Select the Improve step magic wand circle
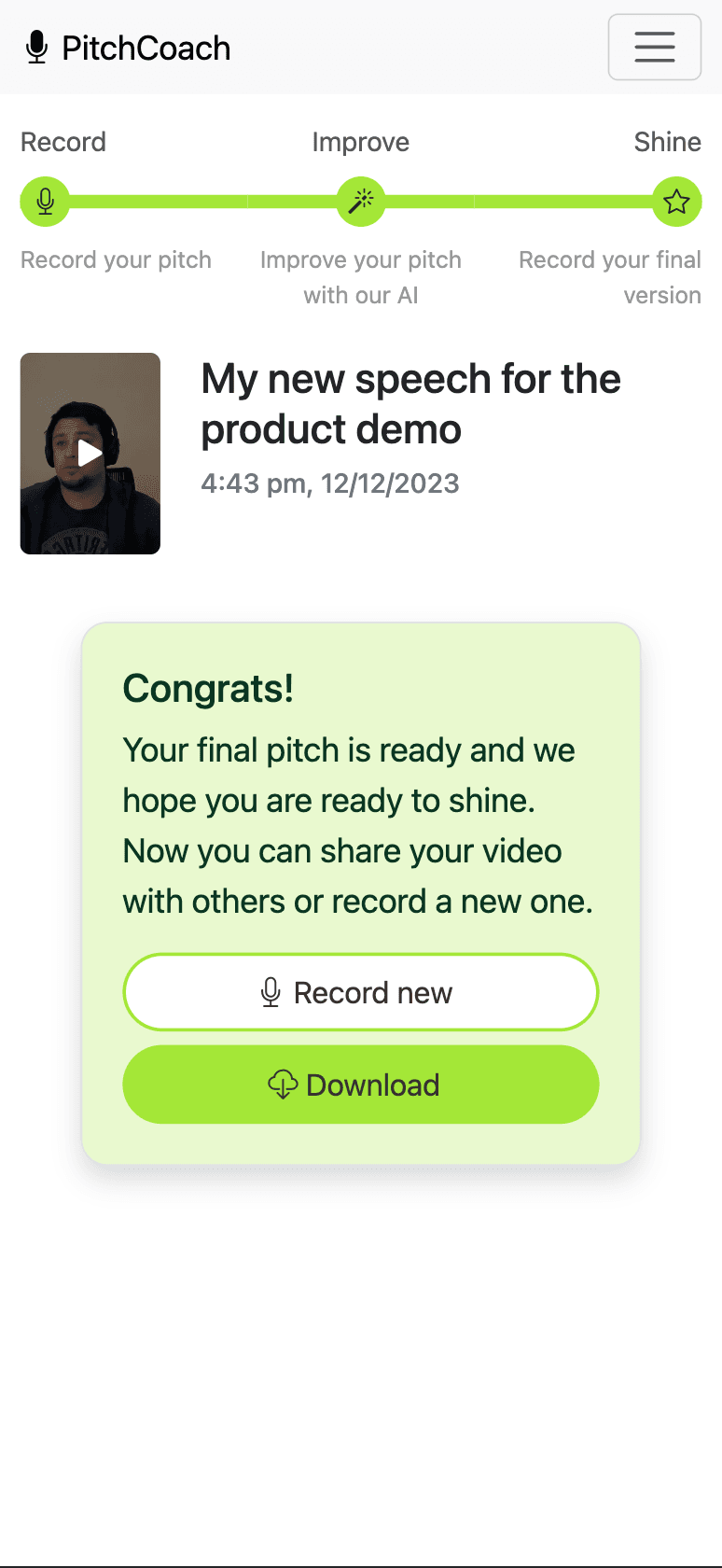This screenshot has height=1568, width=722. (361, 202)
